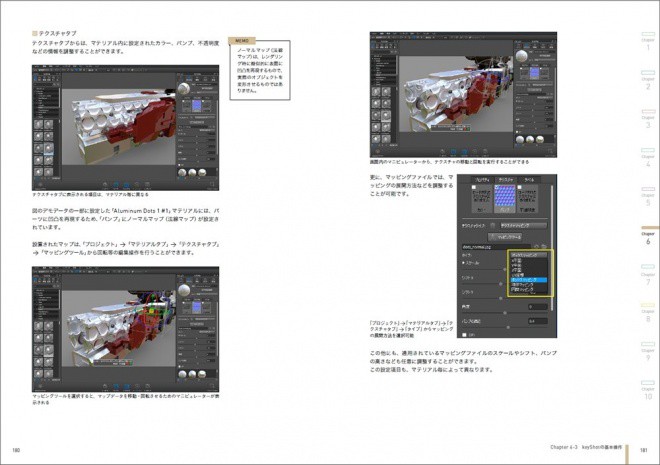
Task: Click the folder icon next to dots_normal.jpg
Action: coord(544,247)
